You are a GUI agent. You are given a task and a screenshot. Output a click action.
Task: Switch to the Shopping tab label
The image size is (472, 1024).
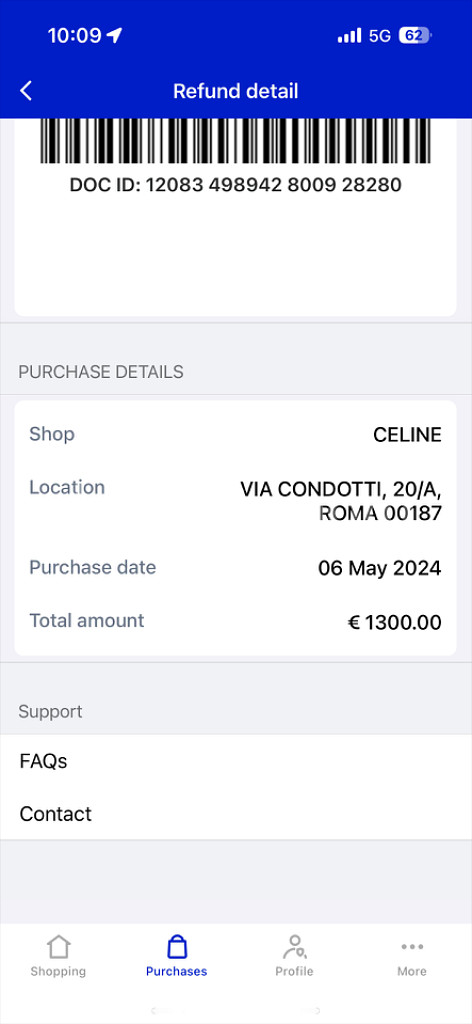pyautogui.click(x=58, y=971)
